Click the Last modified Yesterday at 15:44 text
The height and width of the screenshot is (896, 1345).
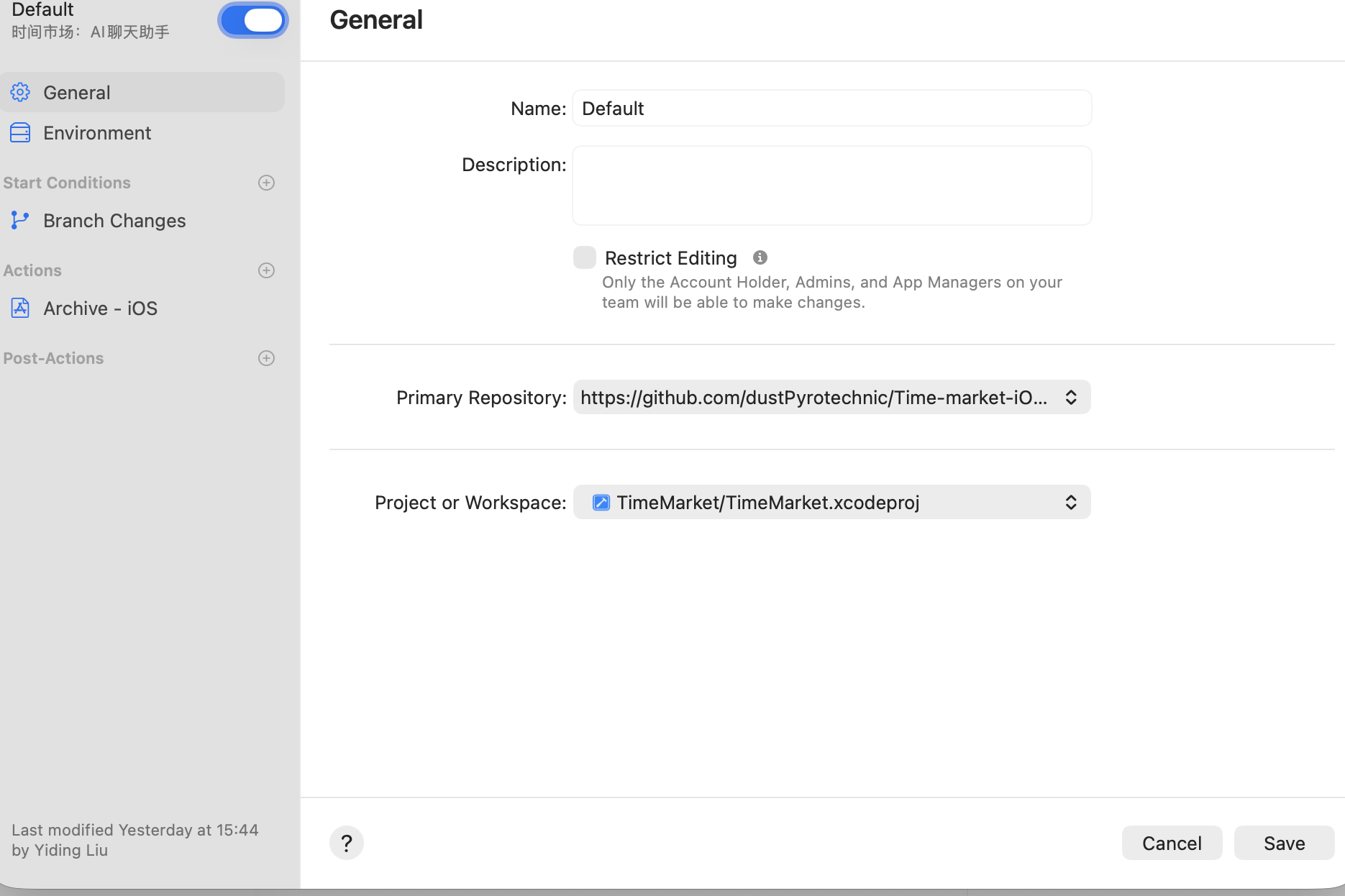(135, 830)
